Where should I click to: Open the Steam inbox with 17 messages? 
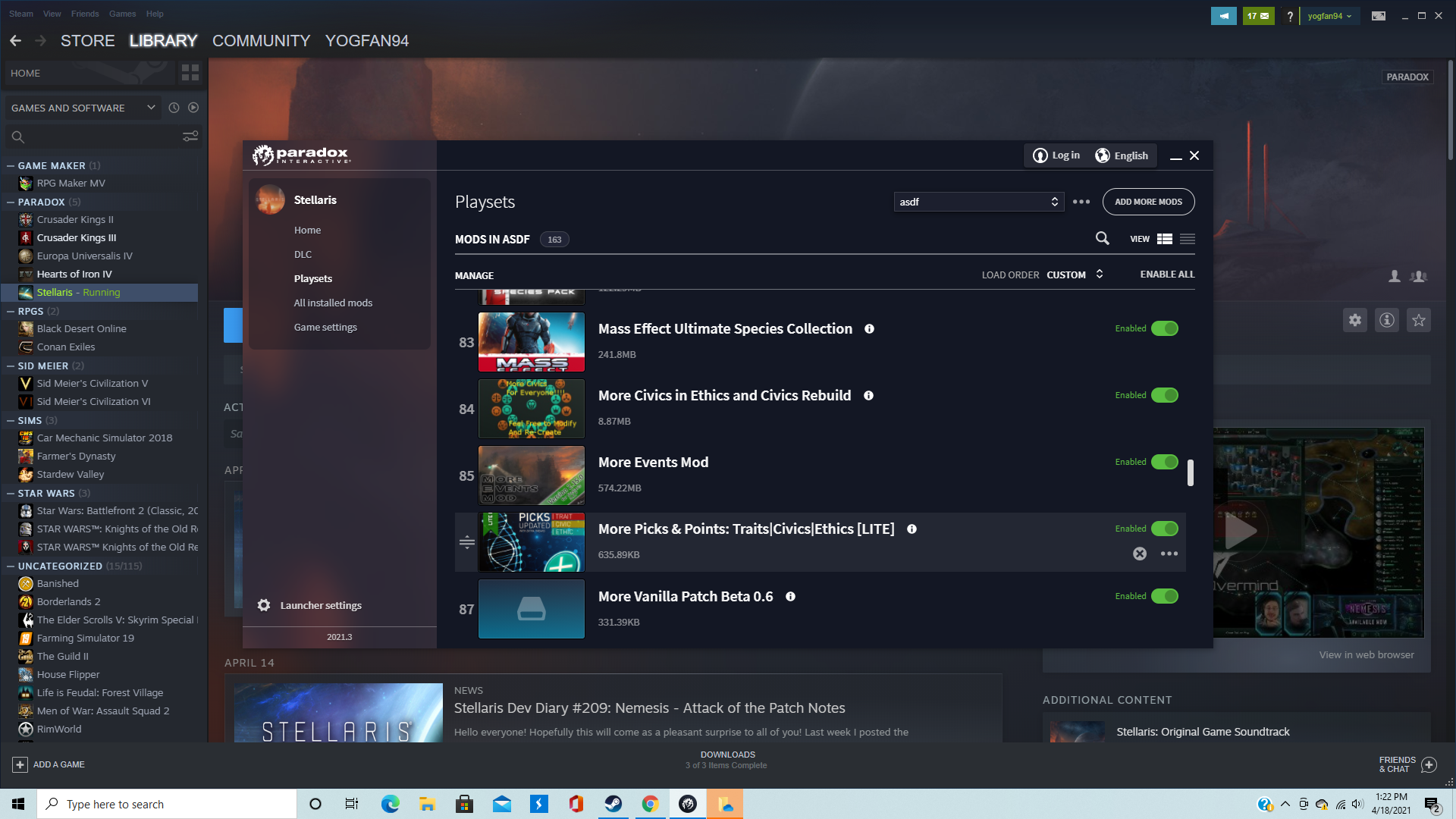tap(1259, 16)
